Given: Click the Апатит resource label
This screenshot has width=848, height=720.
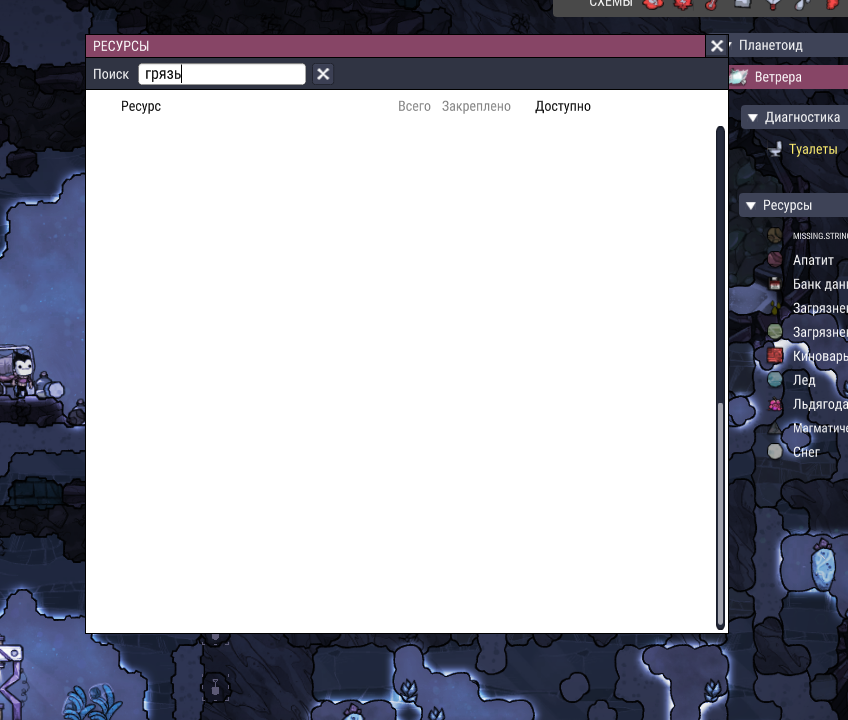Looking at the screenshot, I should point(813,260).
